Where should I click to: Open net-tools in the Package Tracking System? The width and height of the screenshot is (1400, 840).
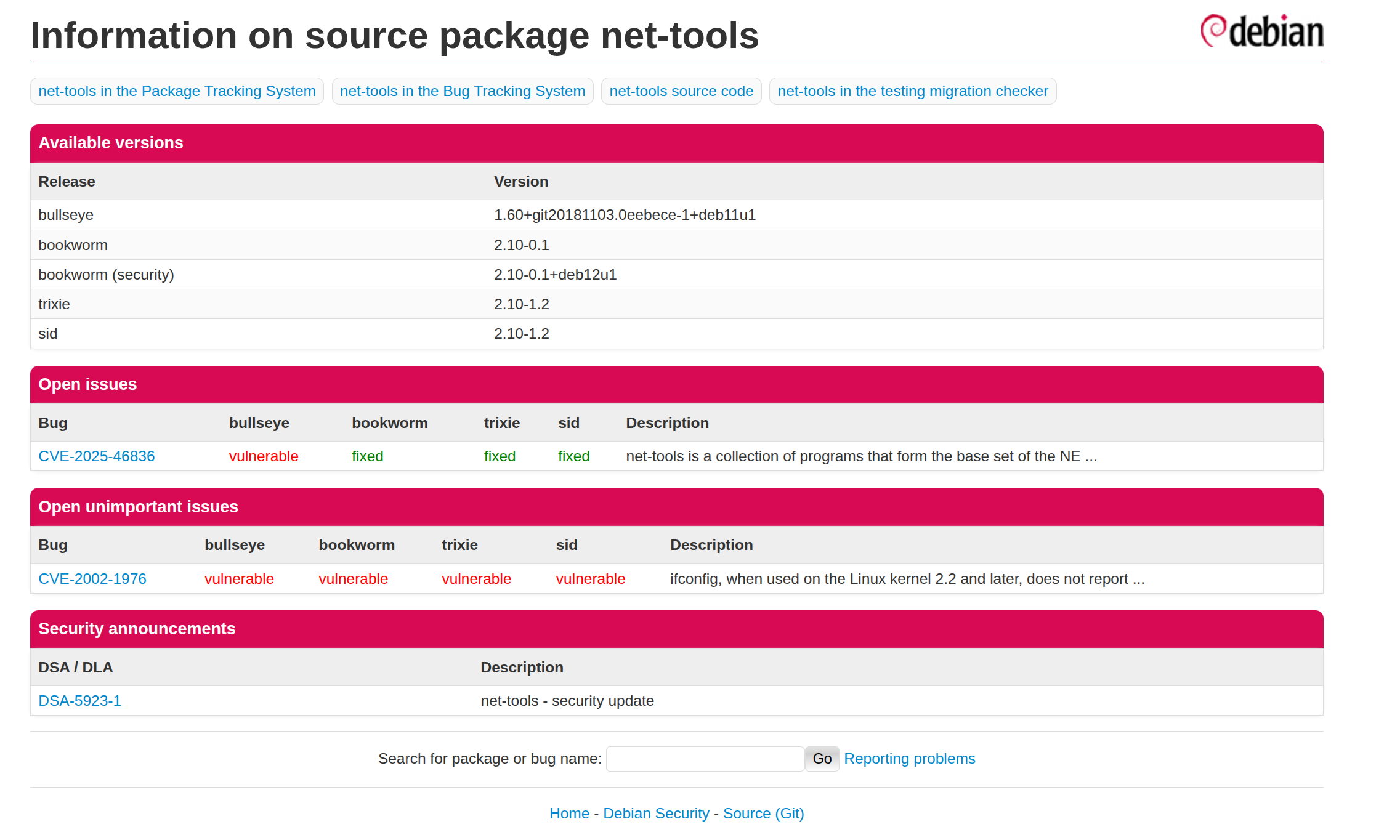177,91
